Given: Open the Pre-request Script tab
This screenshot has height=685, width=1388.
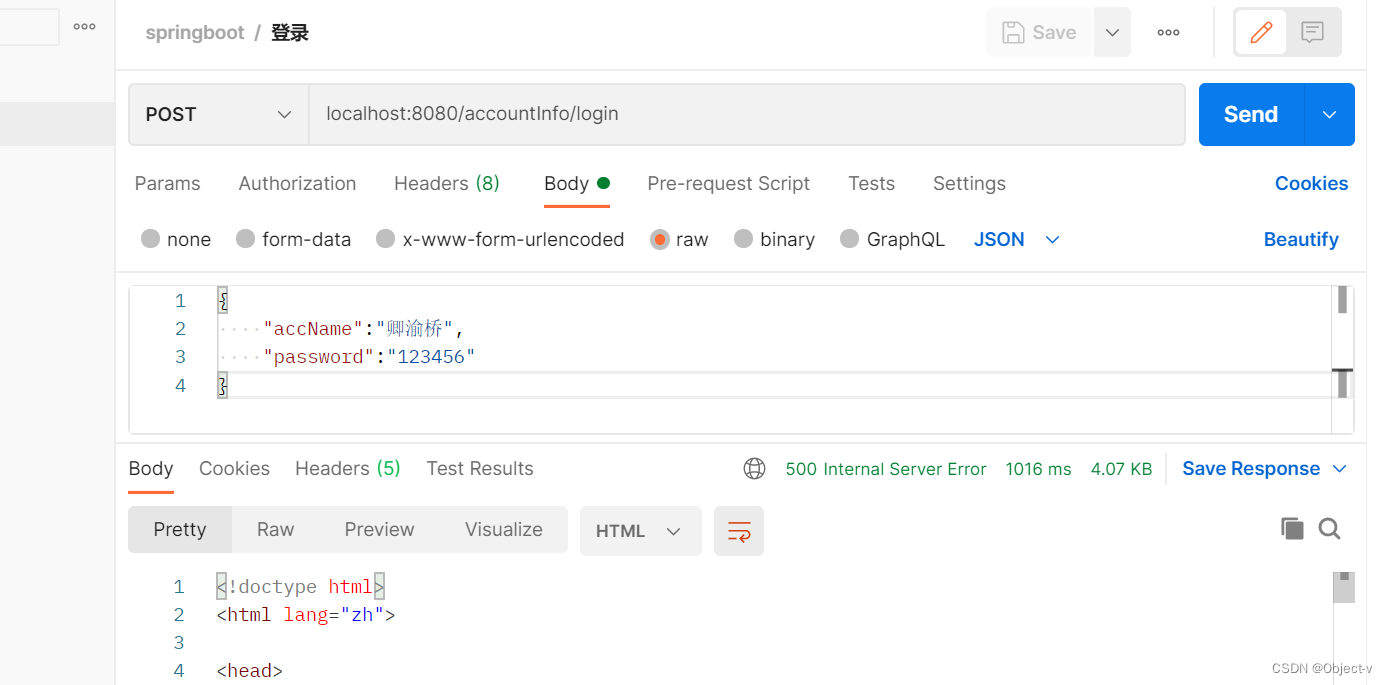Looking at the screenshot, I should coord(728,183).
